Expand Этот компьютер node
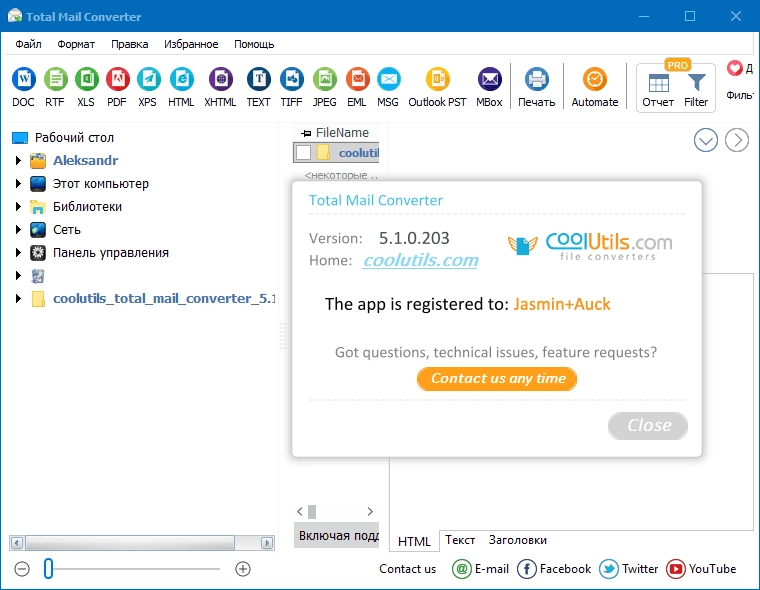The image size is (760, 590). pos(18,184)
